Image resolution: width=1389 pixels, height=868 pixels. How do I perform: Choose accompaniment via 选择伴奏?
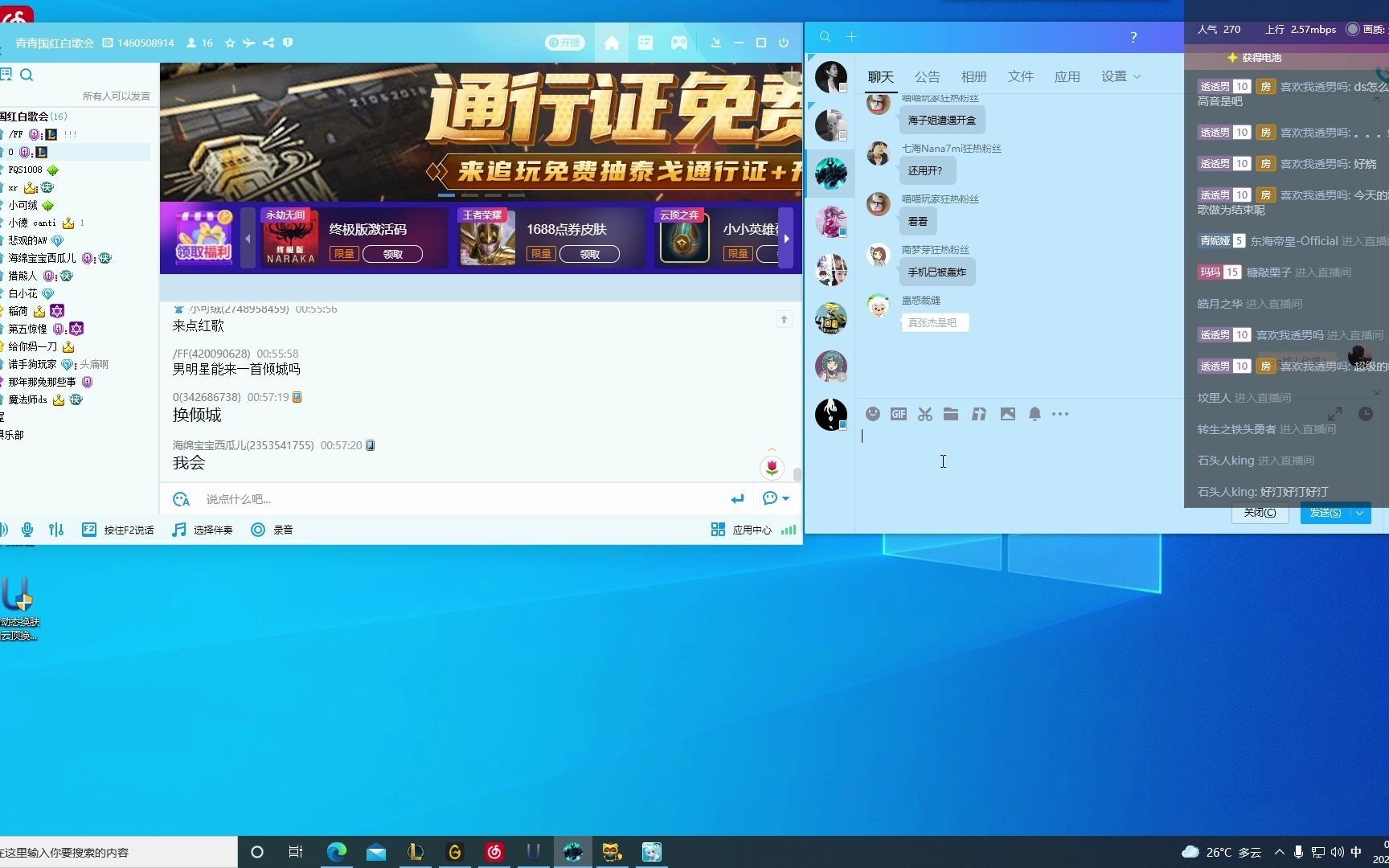click(x=203, y=530)
